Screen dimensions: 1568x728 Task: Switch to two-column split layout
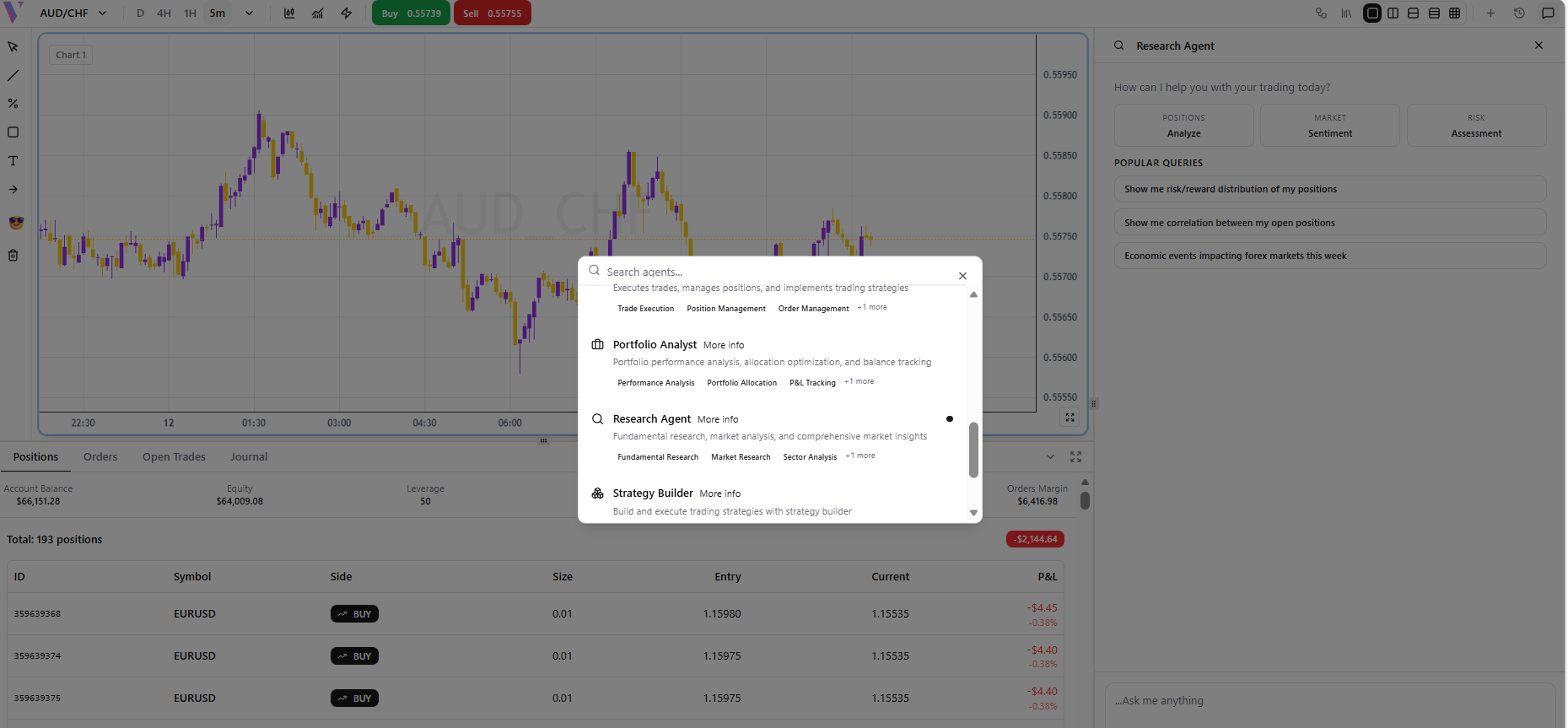[x=1393, y=13]
